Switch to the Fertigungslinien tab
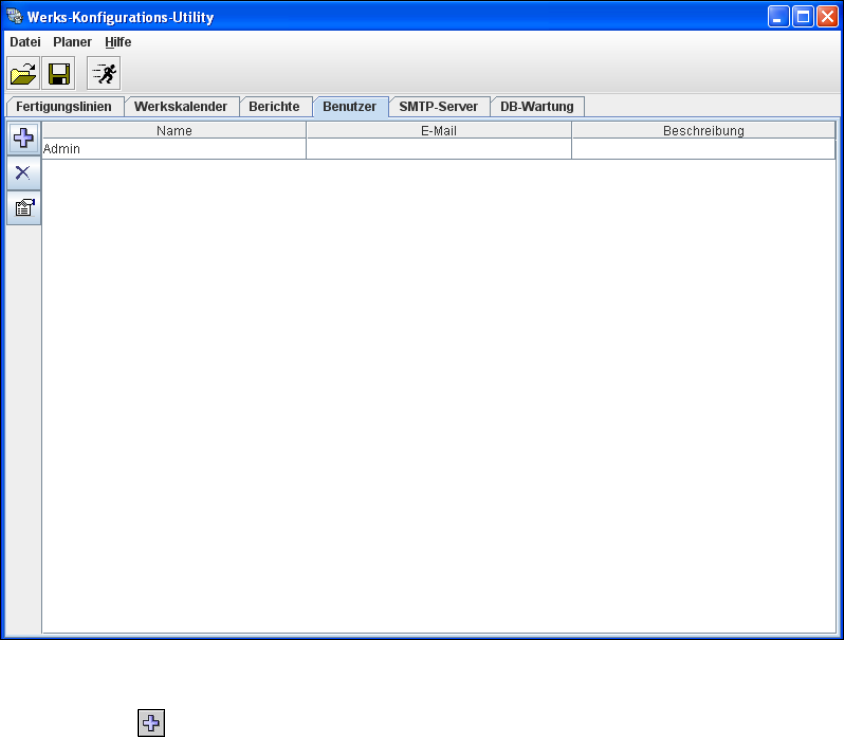Viewport: 844px width, 737px height. pos(64,107)
